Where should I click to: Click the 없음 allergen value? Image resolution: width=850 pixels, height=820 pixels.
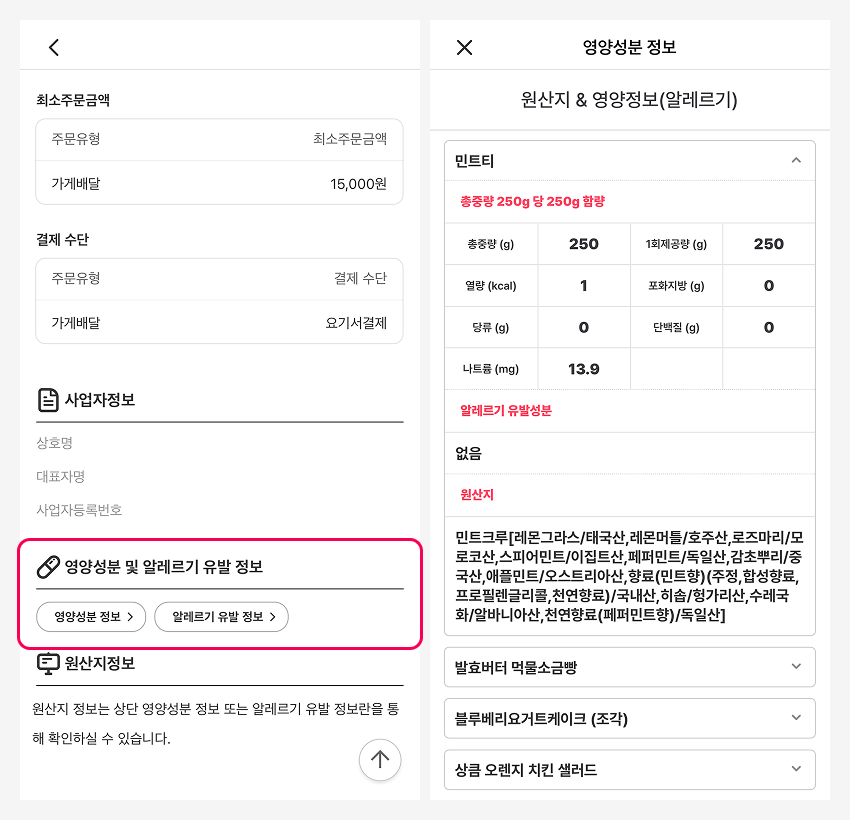tap(468, 453)
